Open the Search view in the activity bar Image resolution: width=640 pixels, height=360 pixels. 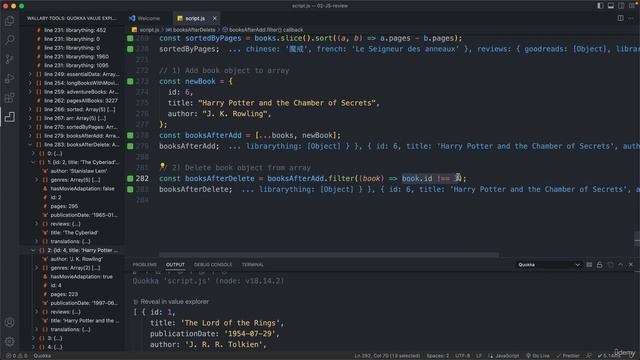pyautogui.click(x=9, y=40)
